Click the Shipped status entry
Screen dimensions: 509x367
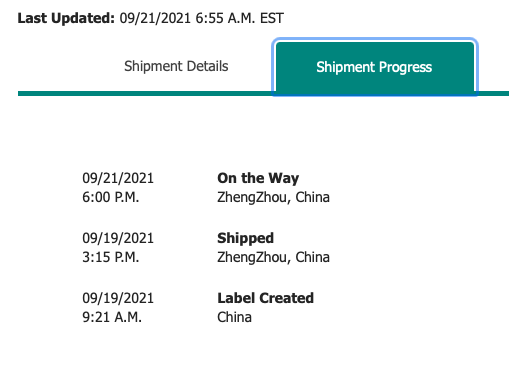click(x=245, y=238)
